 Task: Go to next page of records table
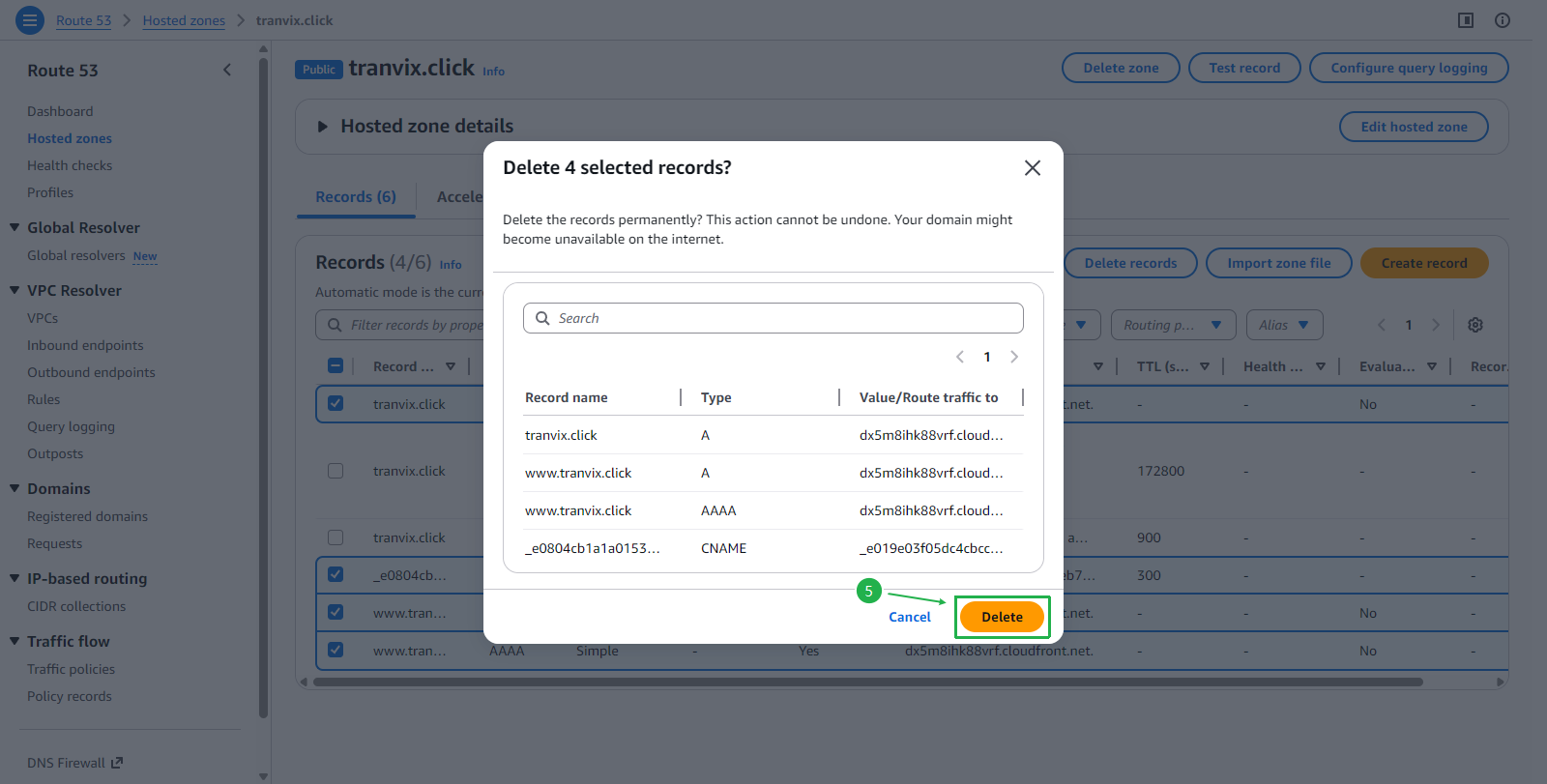[x=1436, y=325]
